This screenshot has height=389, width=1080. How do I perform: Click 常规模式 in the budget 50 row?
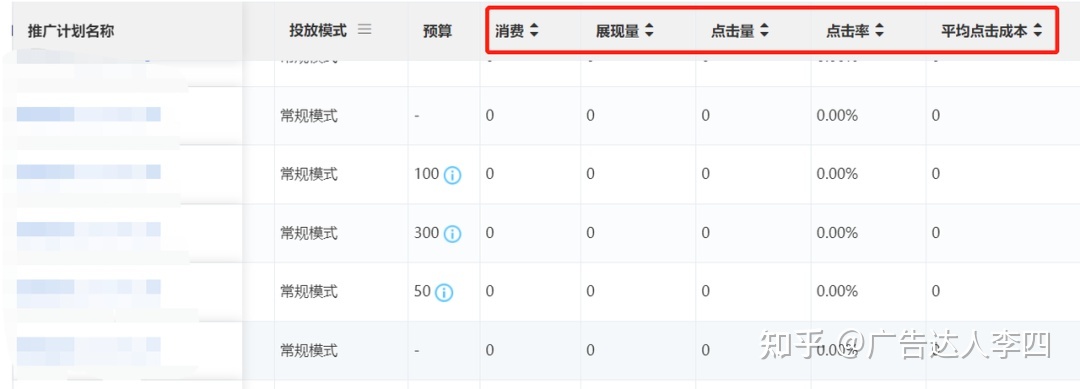coord(309,292)
